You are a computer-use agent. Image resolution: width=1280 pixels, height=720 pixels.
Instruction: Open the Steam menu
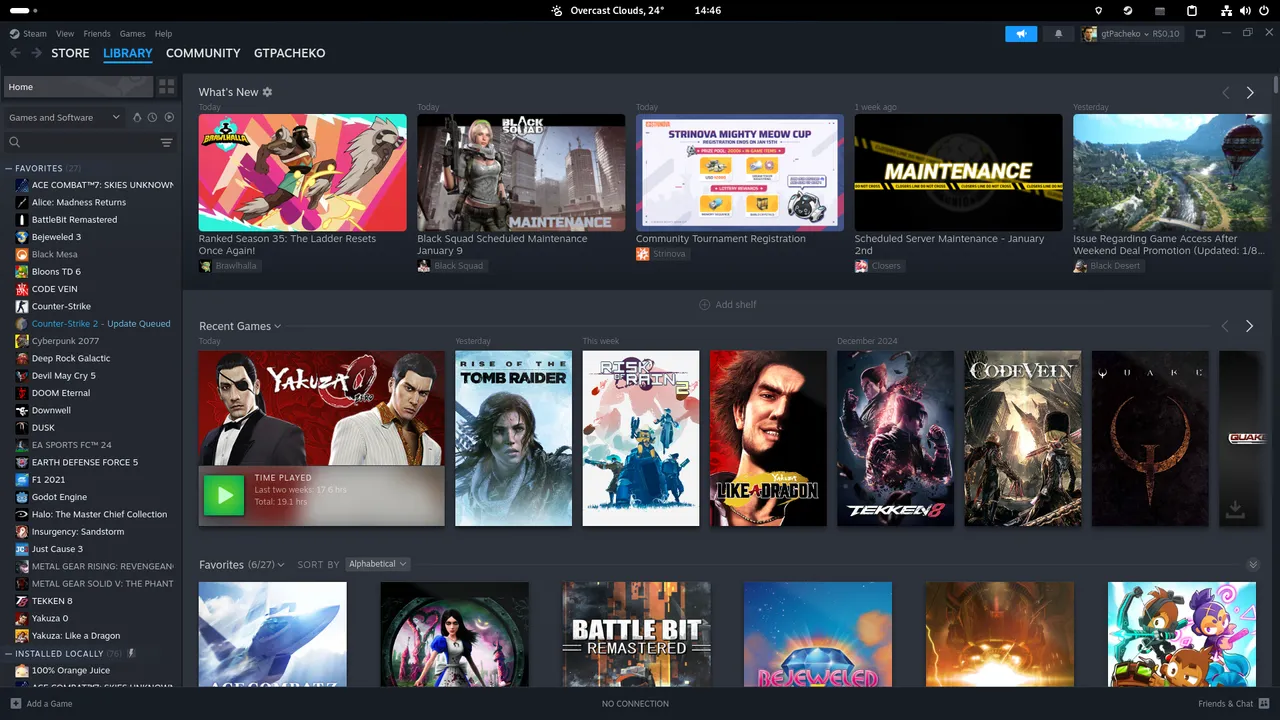click(x=29, y=33)
